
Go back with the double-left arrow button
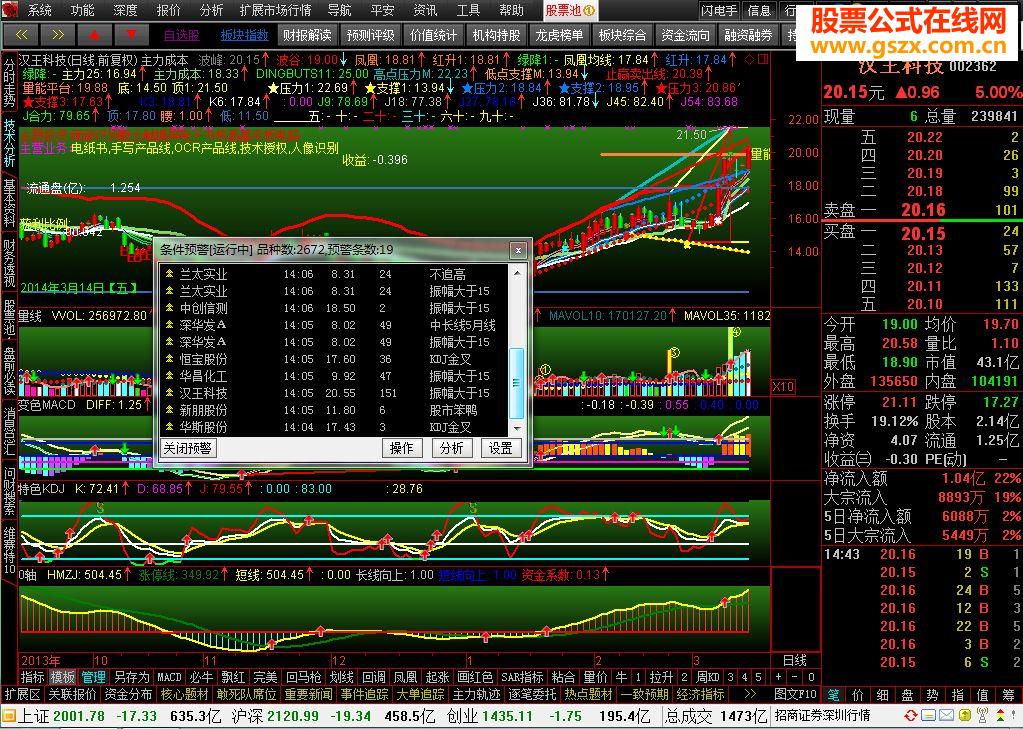click(21, 34)
